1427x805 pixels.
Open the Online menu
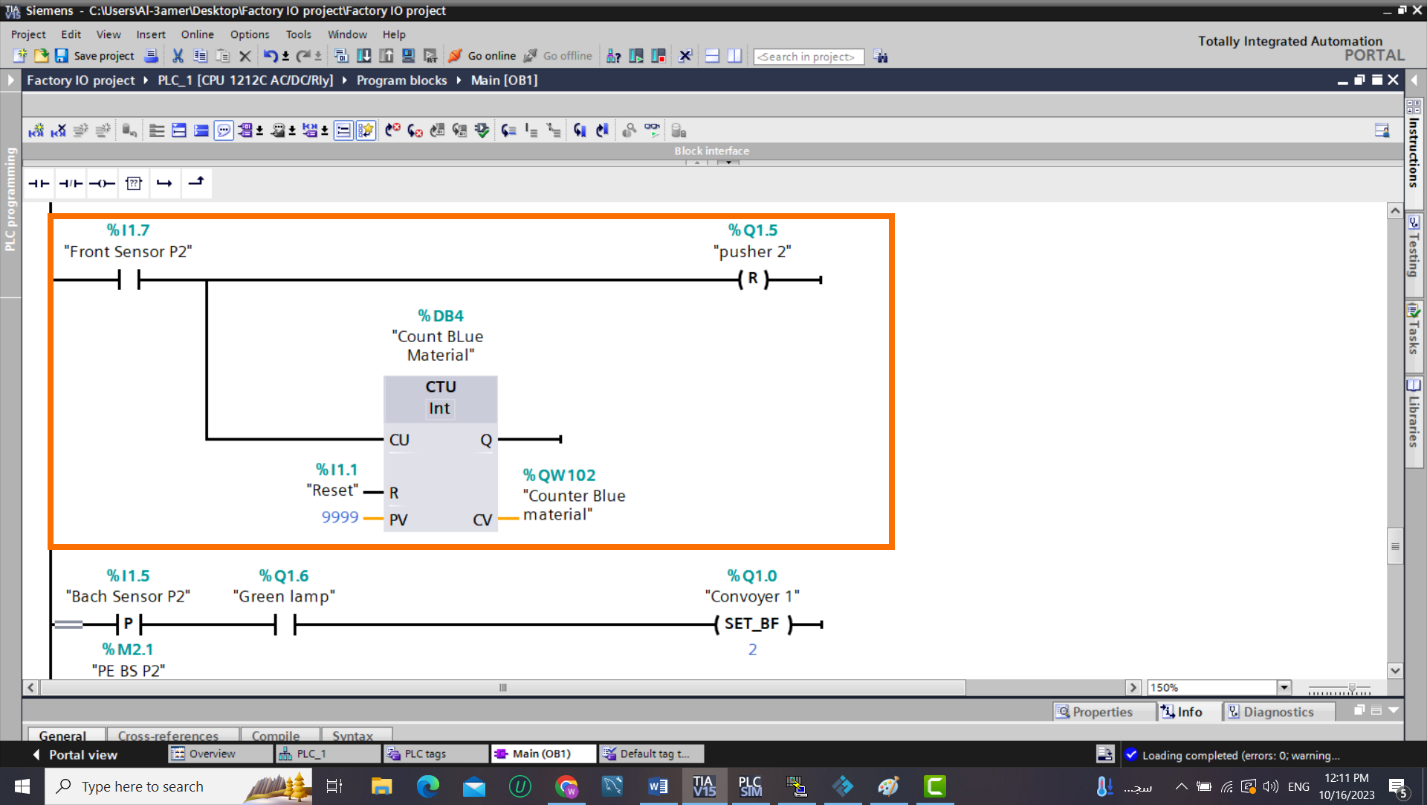coord(197,34)
